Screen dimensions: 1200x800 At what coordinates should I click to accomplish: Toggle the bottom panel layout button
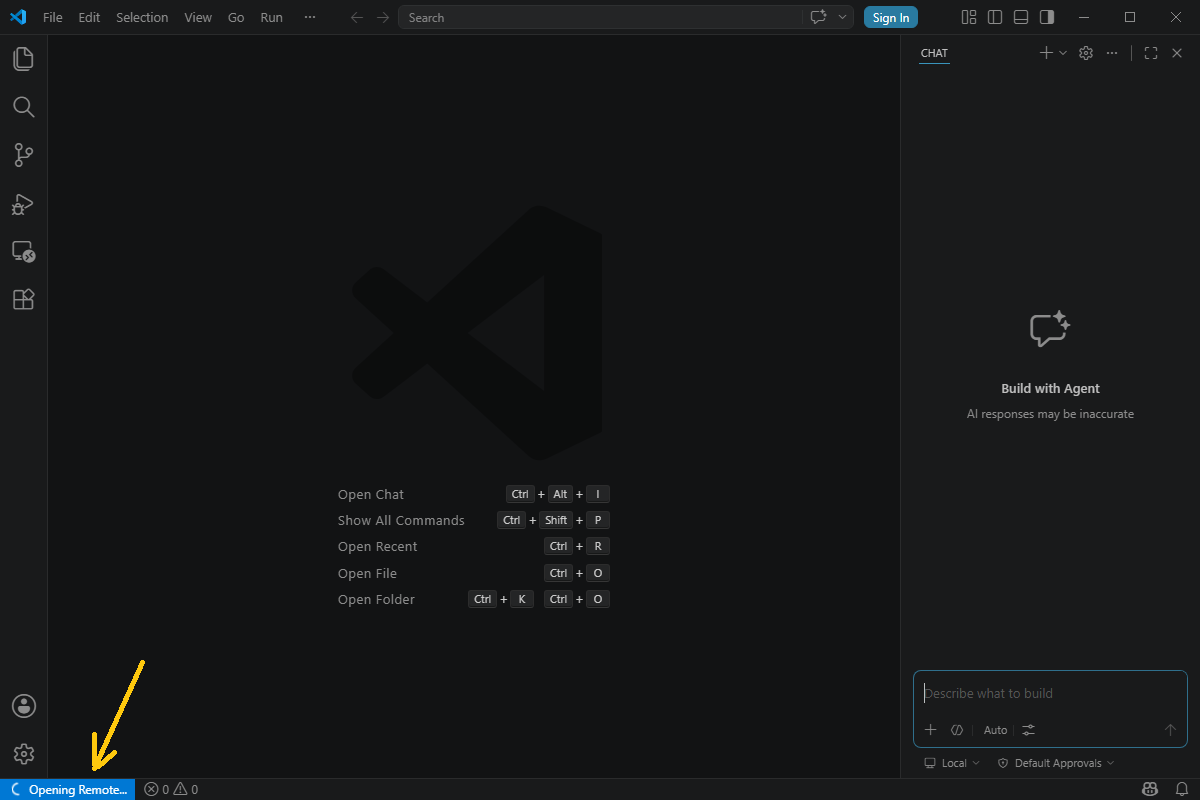pos(1021,17)
